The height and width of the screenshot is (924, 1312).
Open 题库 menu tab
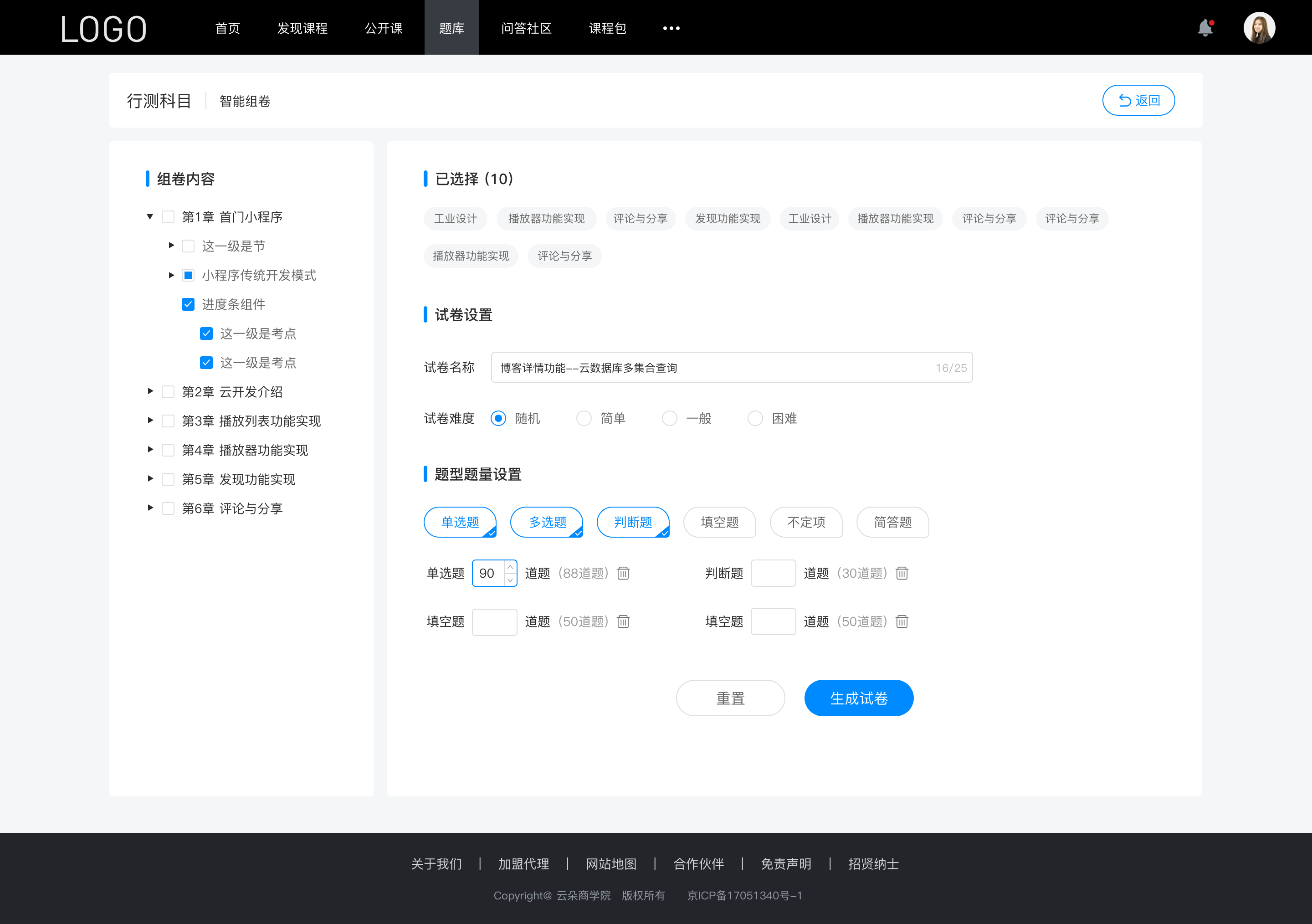point(449,27)
